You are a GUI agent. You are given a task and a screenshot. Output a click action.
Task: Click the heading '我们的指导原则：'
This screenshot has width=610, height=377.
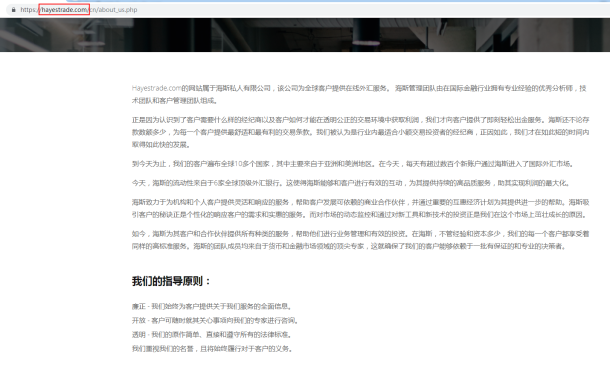[x=171, y=281]
